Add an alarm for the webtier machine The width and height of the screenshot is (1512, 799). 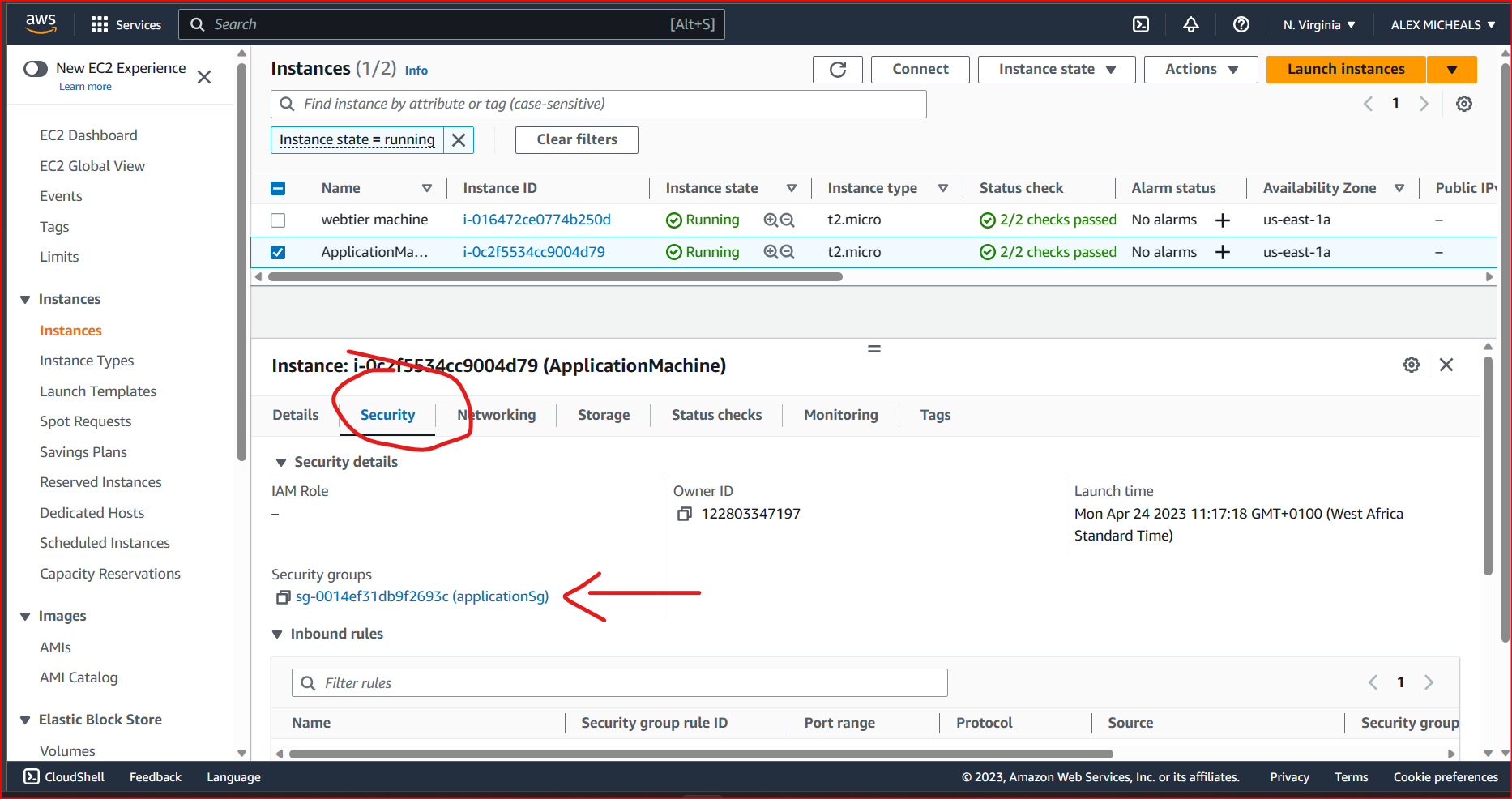pos(1223,220)
